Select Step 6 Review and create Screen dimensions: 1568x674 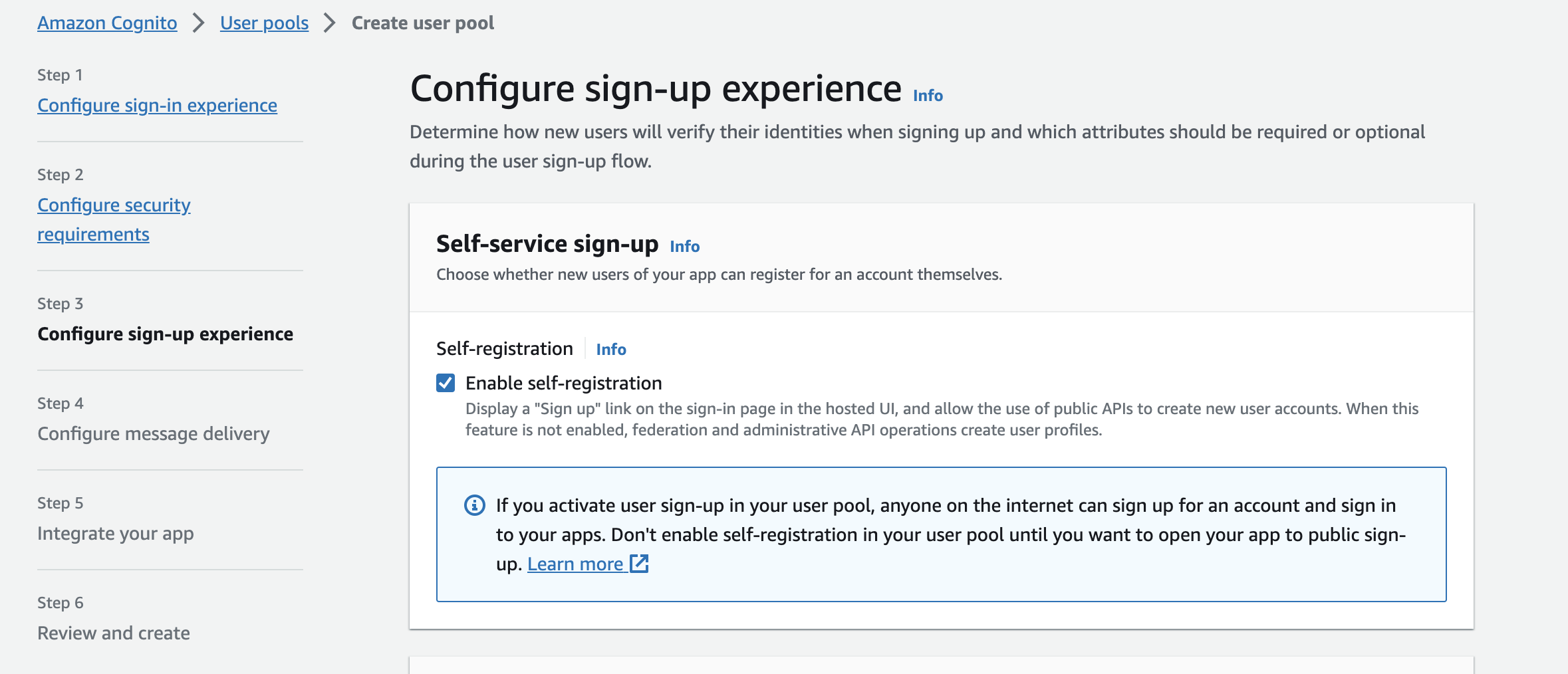click(114, 633)
